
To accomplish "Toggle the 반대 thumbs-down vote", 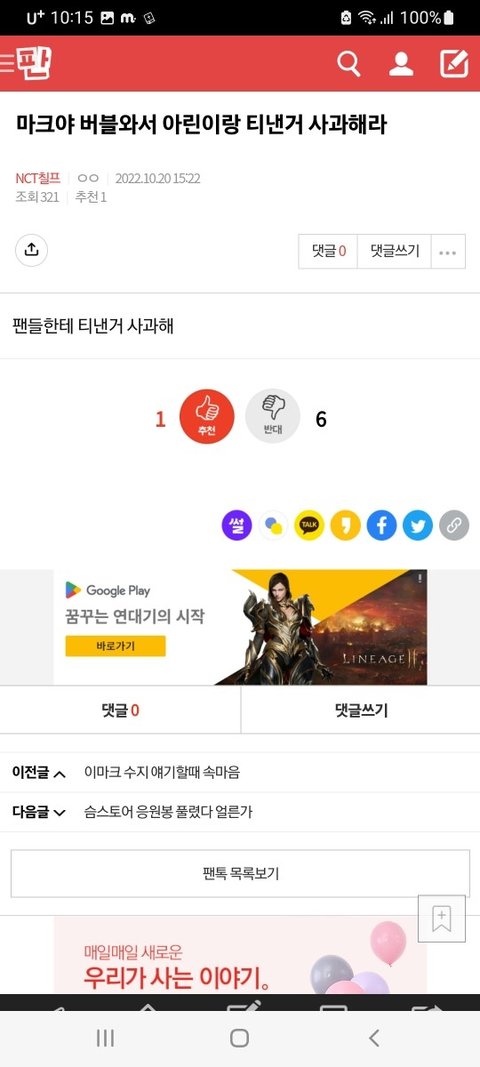I will [x=272, y=416].
